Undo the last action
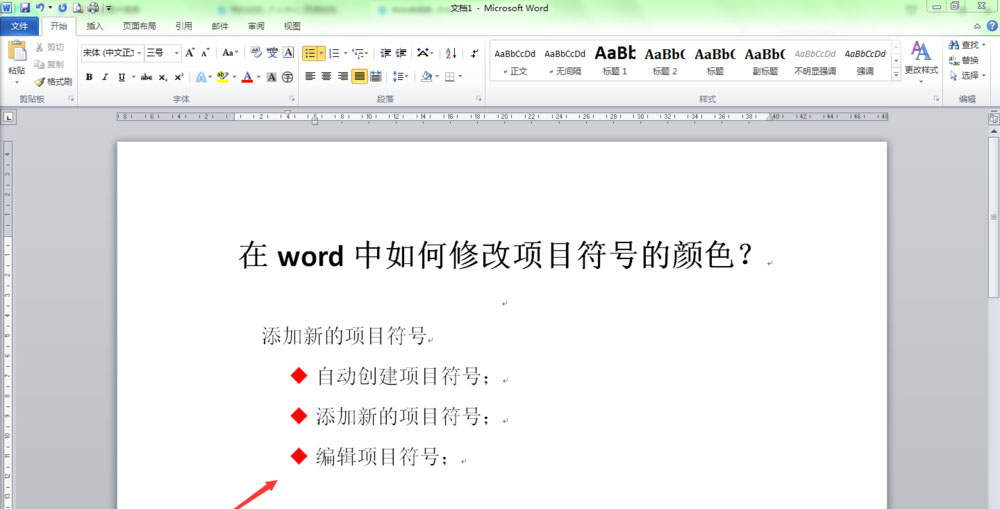 click(40, 8)
